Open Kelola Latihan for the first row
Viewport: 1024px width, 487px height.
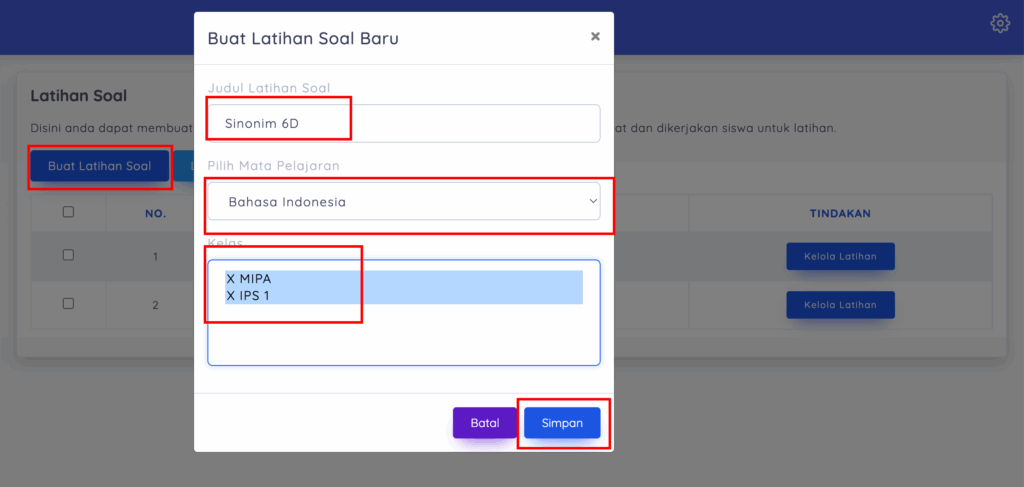pos(840,256)
